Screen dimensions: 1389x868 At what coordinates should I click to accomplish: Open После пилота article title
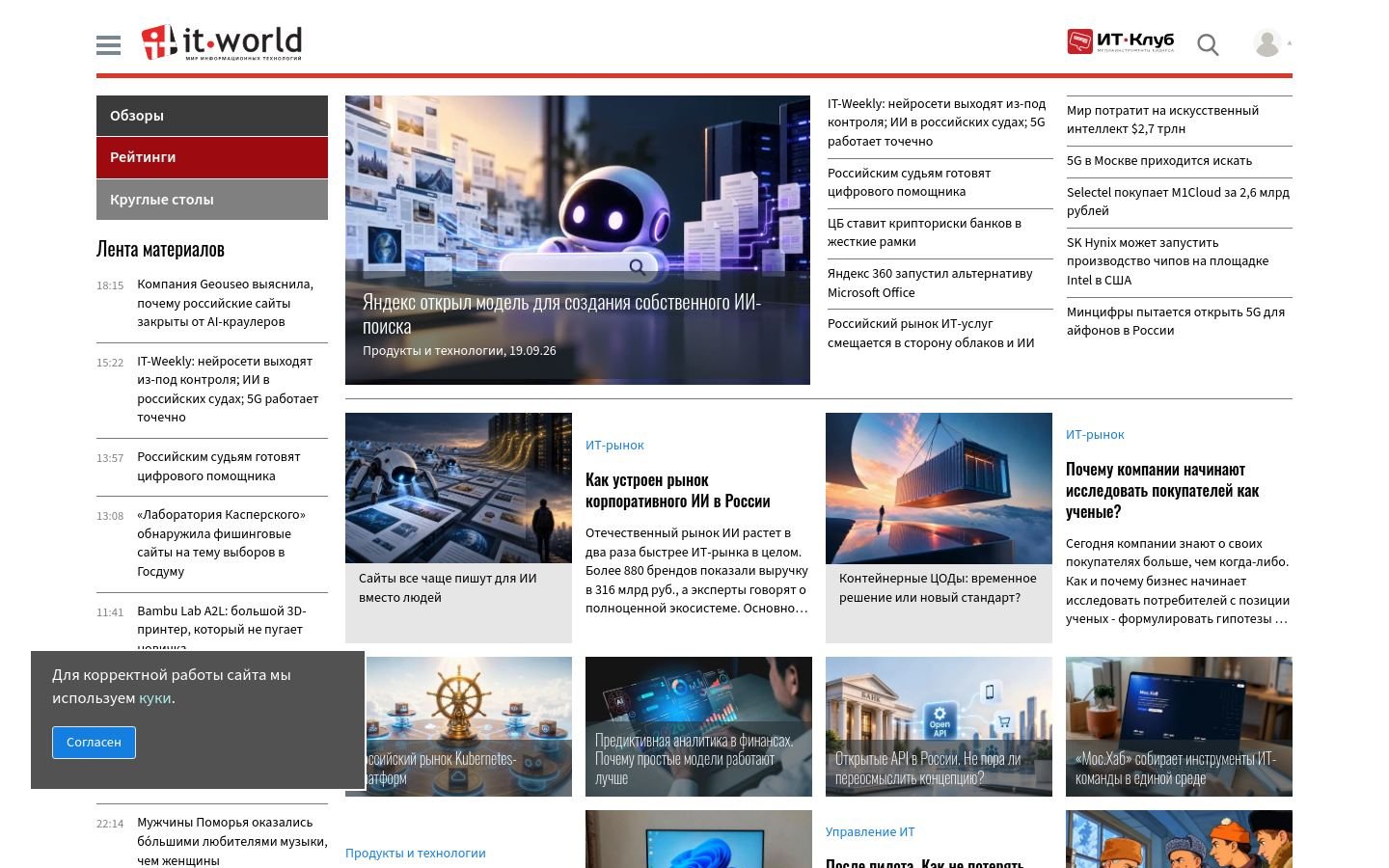[924, 861]
